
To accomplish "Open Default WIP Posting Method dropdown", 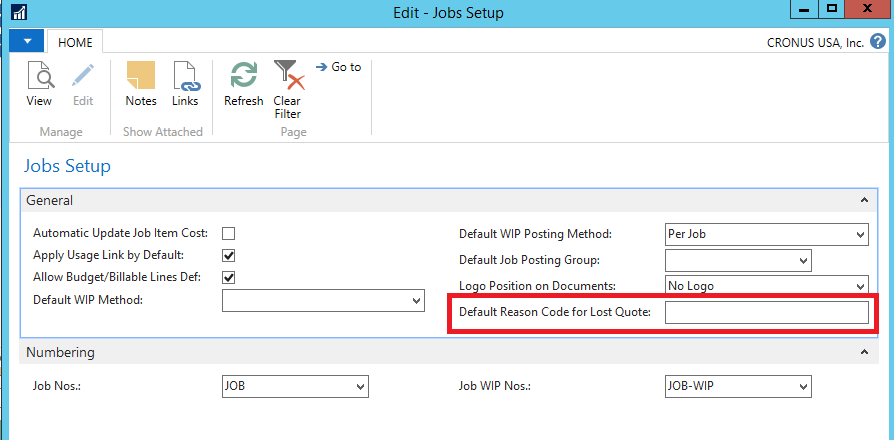I will click(860, 235).
